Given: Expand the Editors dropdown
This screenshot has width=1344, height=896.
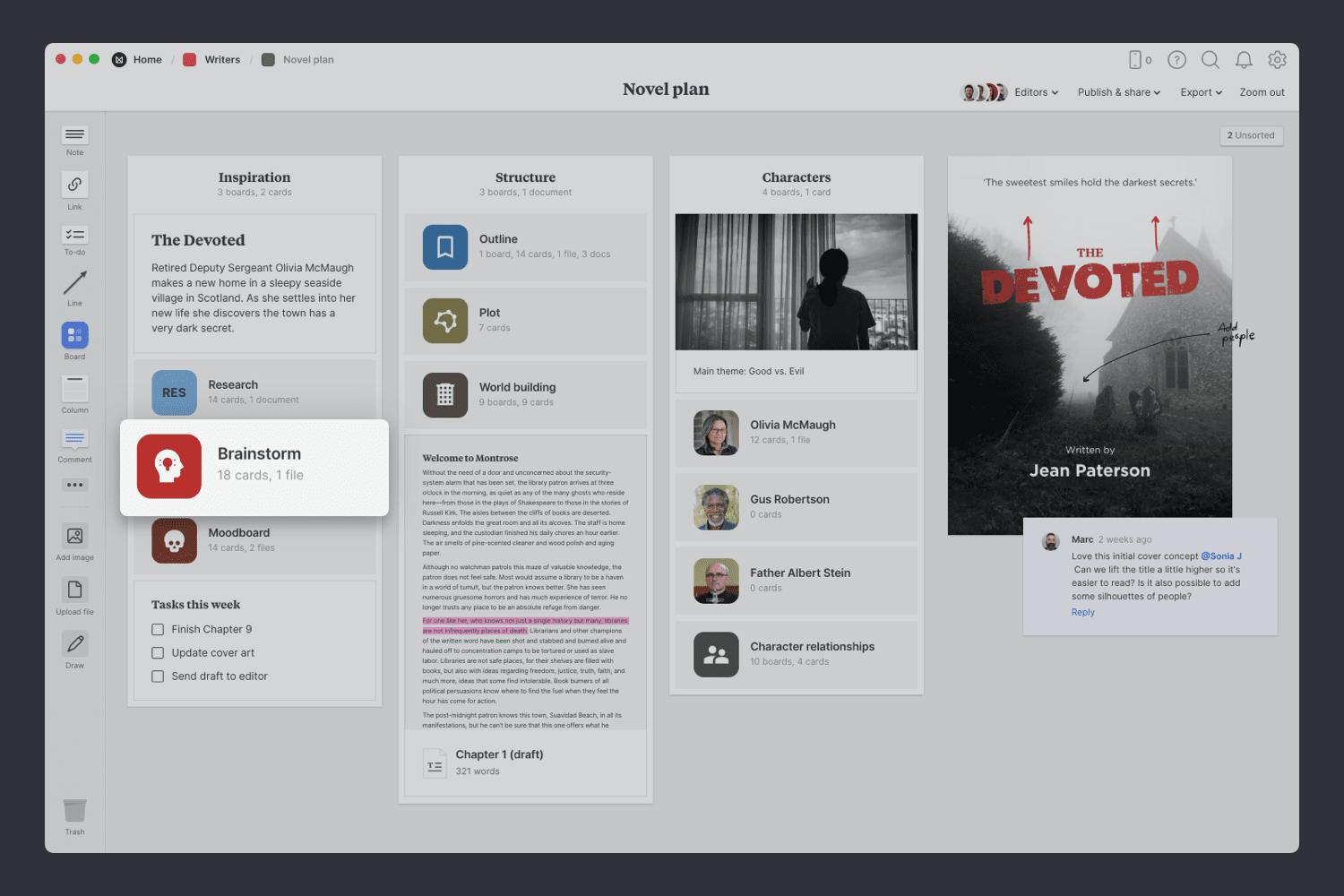Looking at the screenshot, I should [1036, 92].
